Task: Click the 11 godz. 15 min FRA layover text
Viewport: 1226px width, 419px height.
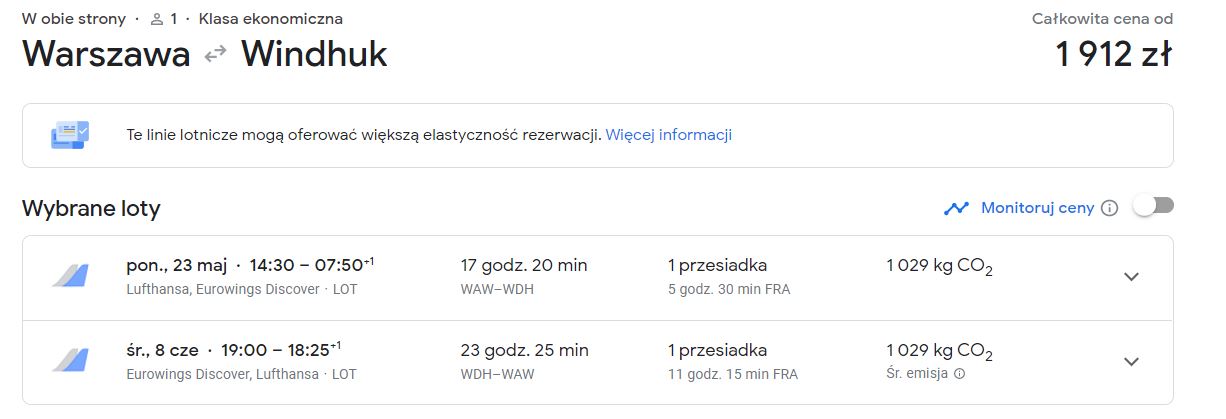Action: [733, 374]
